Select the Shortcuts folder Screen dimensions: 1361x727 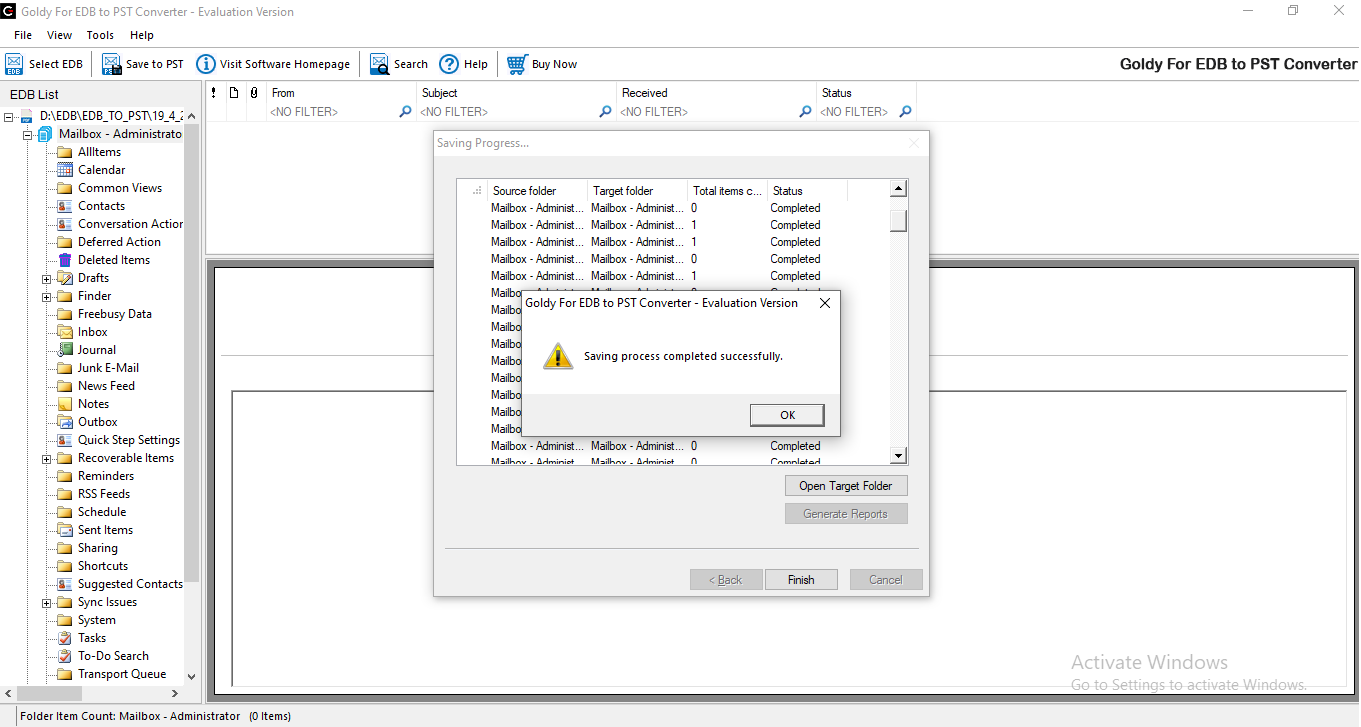tap(103, 566)
